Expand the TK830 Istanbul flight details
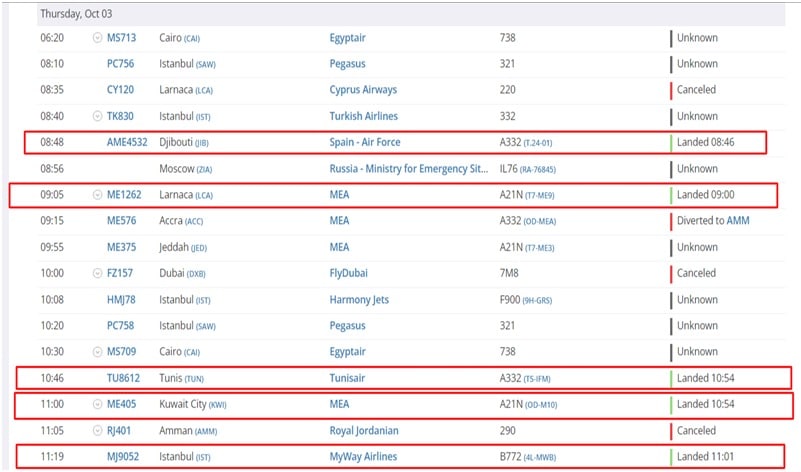 point(97,116)
